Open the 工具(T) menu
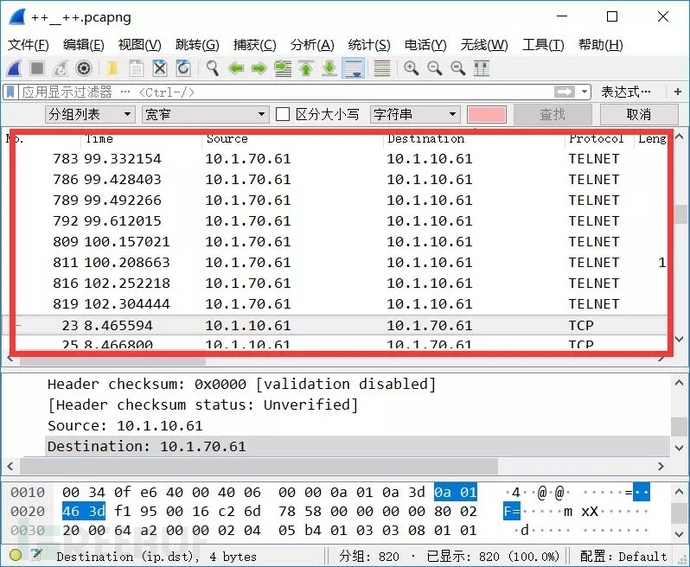690x567 pixels. click(543, 45)
